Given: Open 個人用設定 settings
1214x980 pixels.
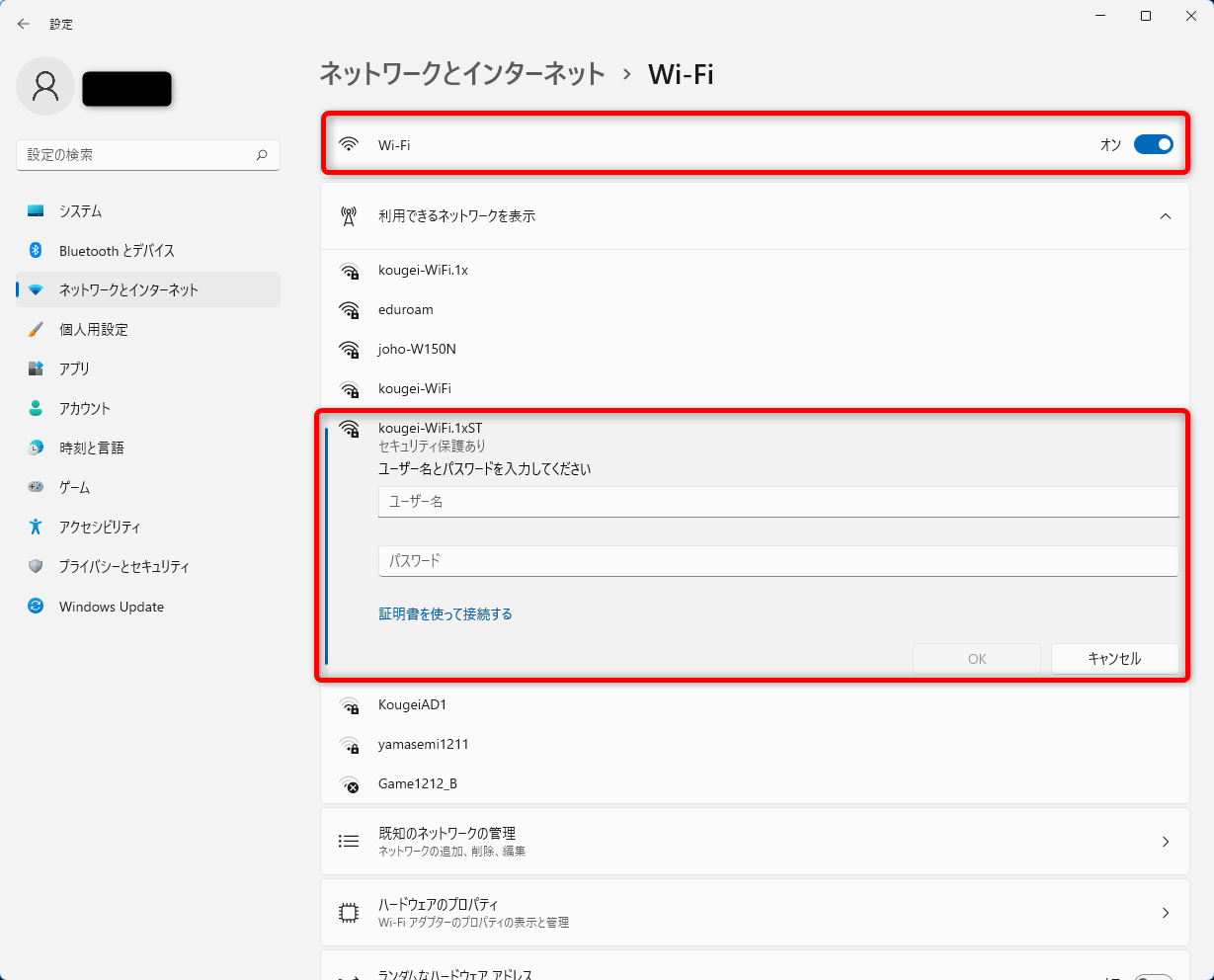Looking at the screenshot, I should coord(148,330).
